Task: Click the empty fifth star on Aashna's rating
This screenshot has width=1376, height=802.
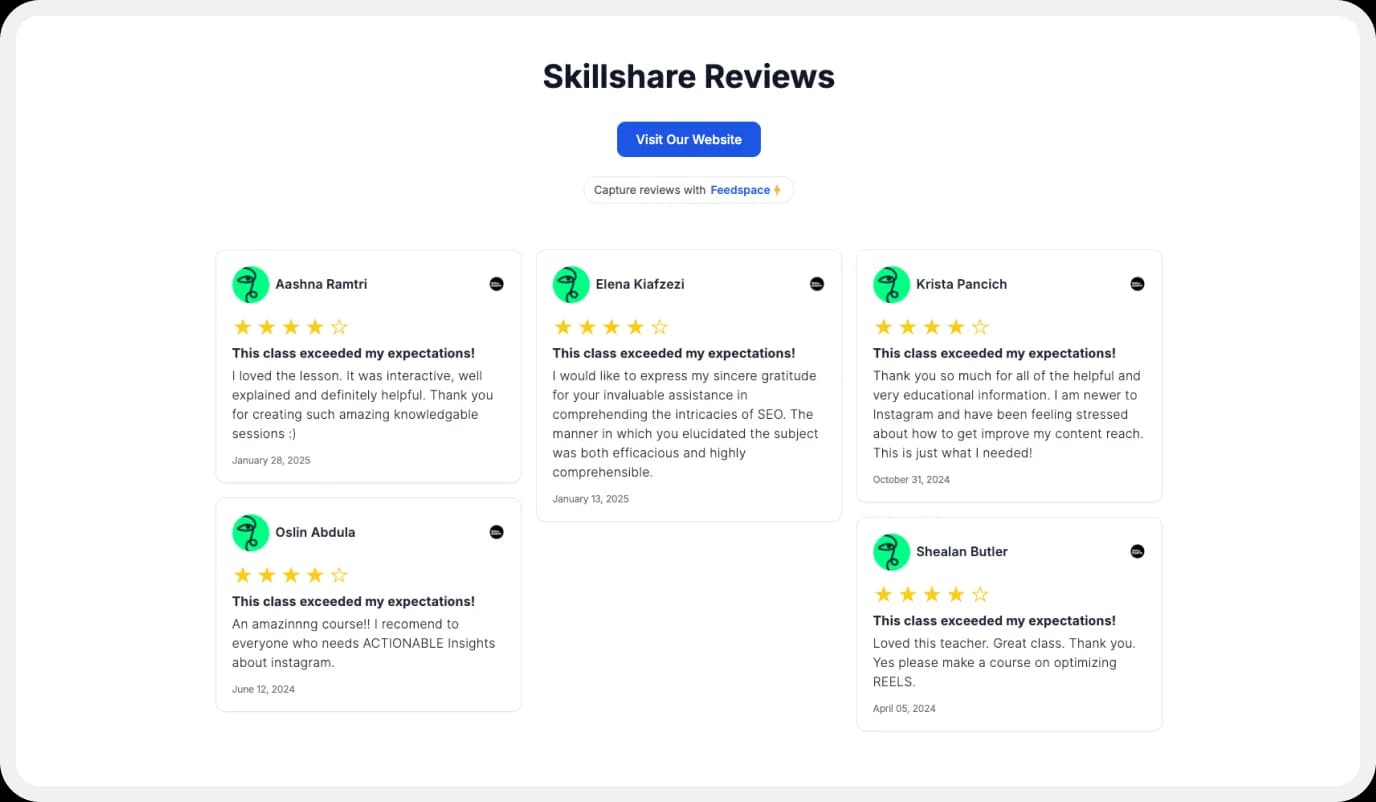Action: (x=339, y=326)
